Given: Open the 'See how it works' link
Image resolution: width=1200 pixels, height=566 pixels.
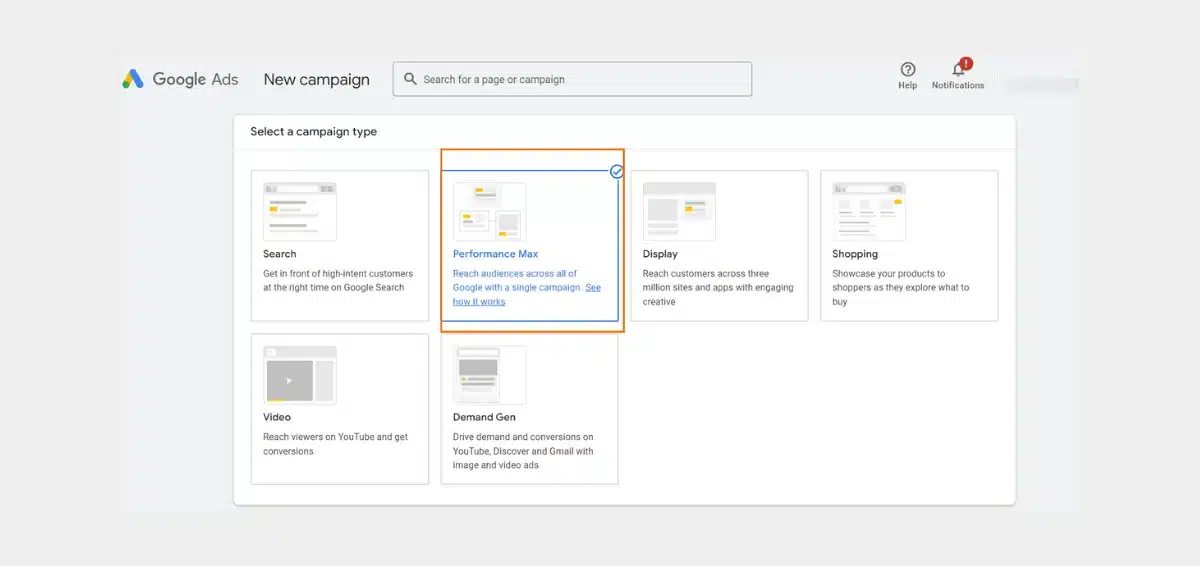Looking at the screenshot, I should point(527,294).
